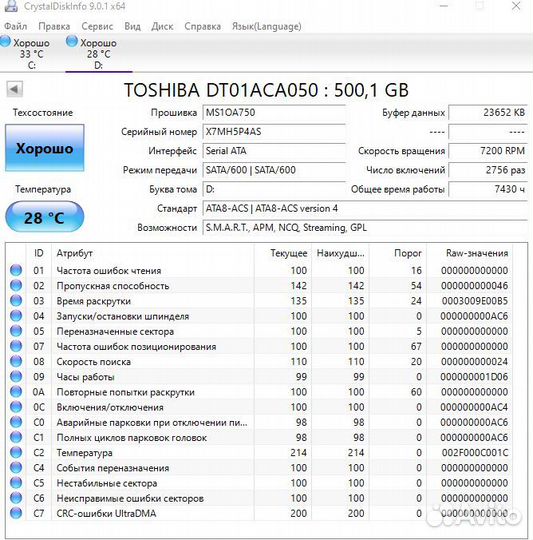Open the Справка menu
The height and width of the screenshot is (540, 533).
coord(202,26)
